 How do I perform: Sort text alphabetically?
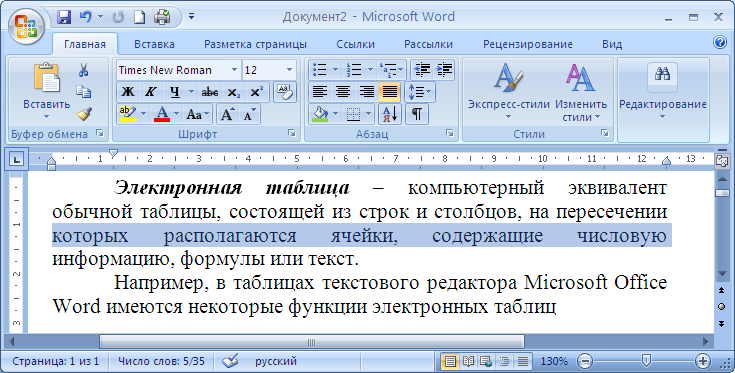[390, 114]
